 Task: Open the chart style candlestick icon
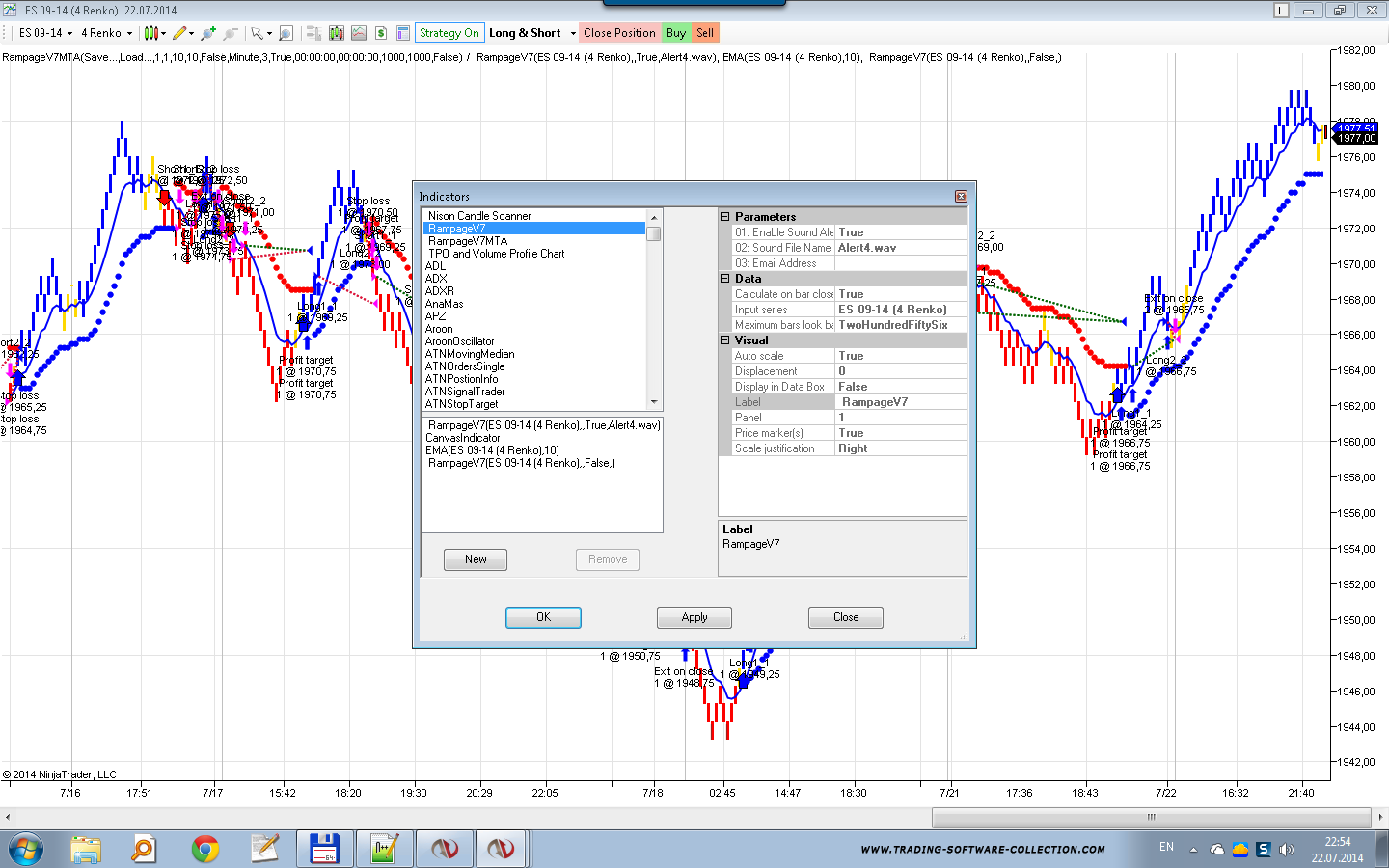click(x=151, y=33)
